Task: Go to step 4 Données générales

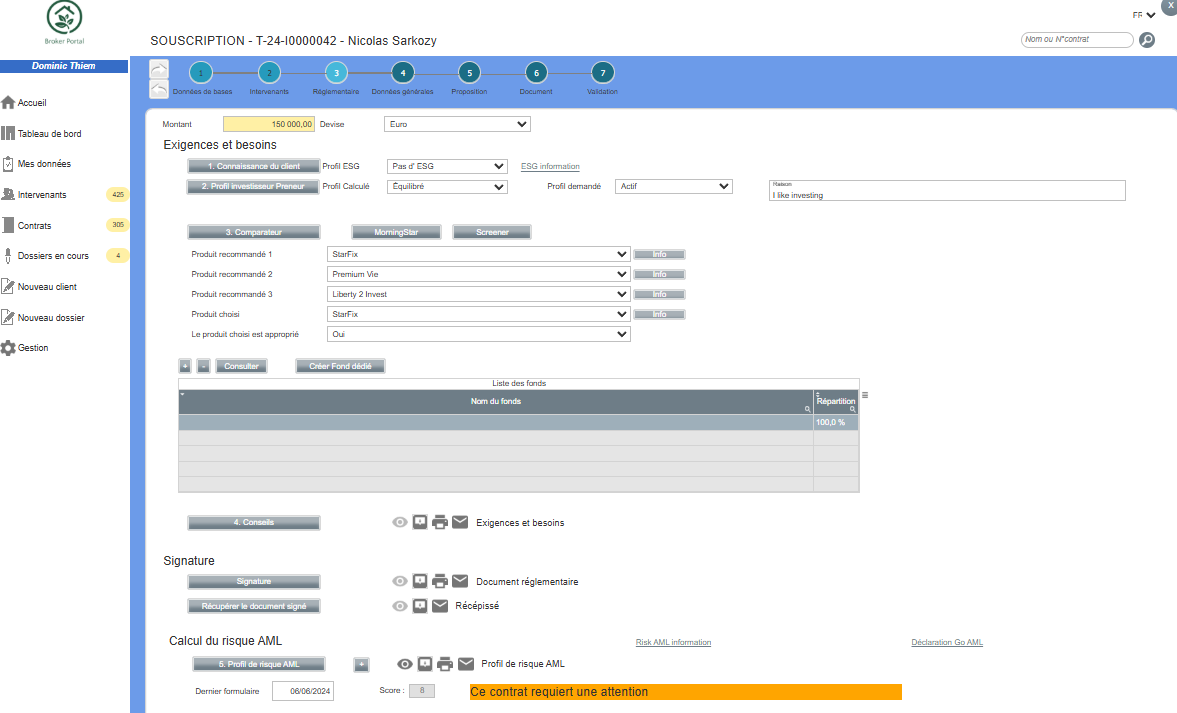Action: click(402, 73)
